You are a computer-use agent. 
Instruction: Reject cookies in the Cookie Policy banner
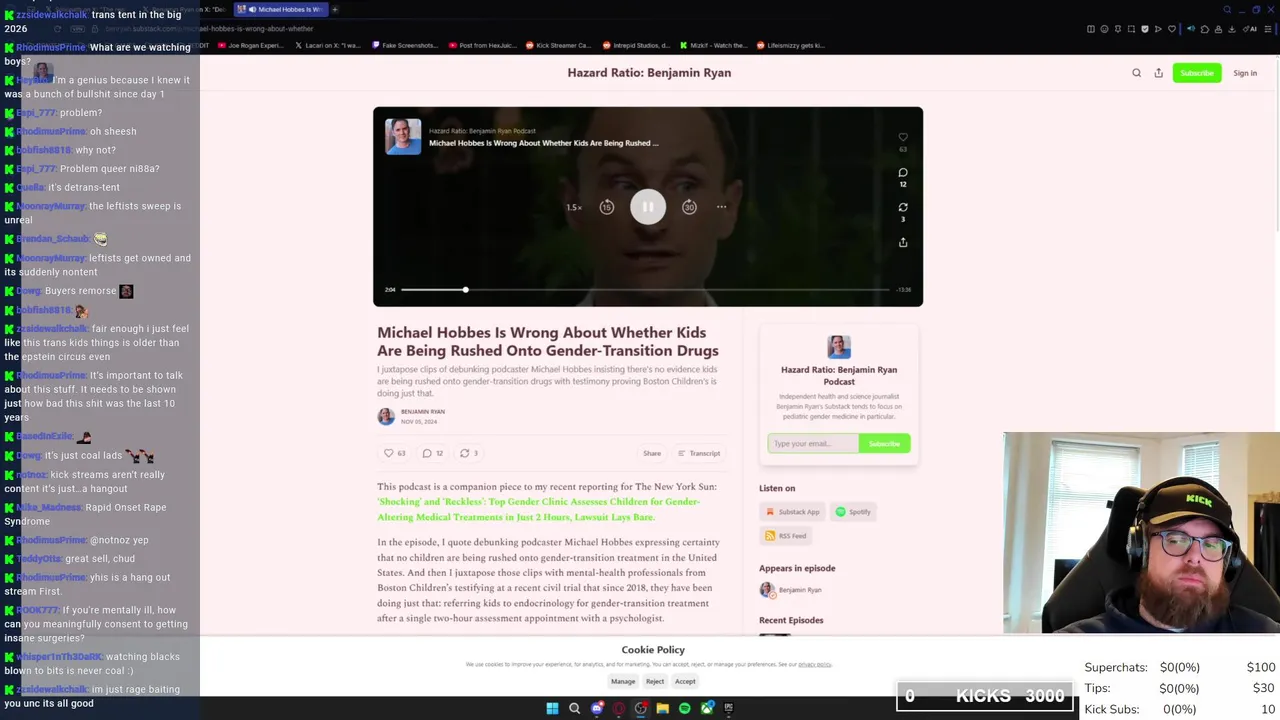point(655,682)
